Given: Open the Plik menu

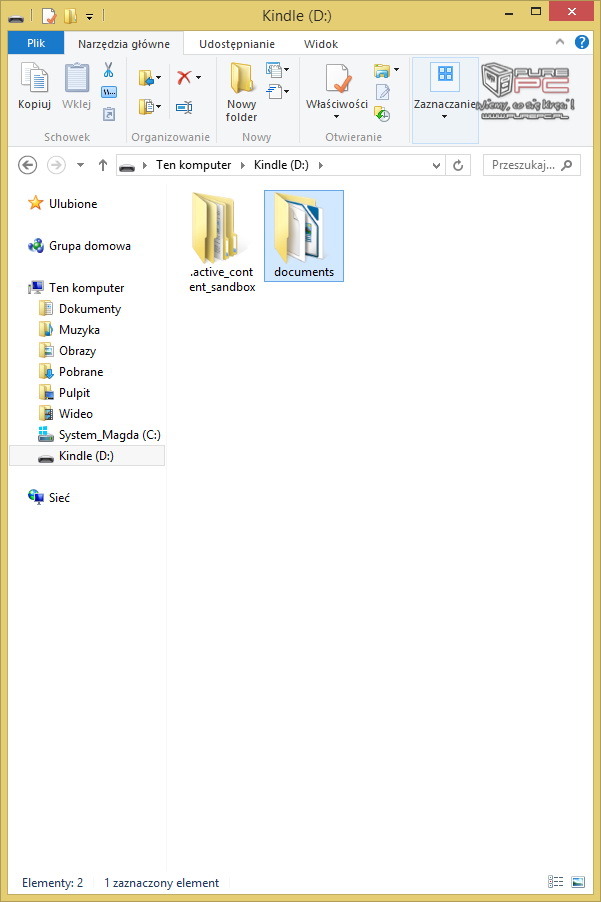Looking at the screenshot, I should click(36, 43).
